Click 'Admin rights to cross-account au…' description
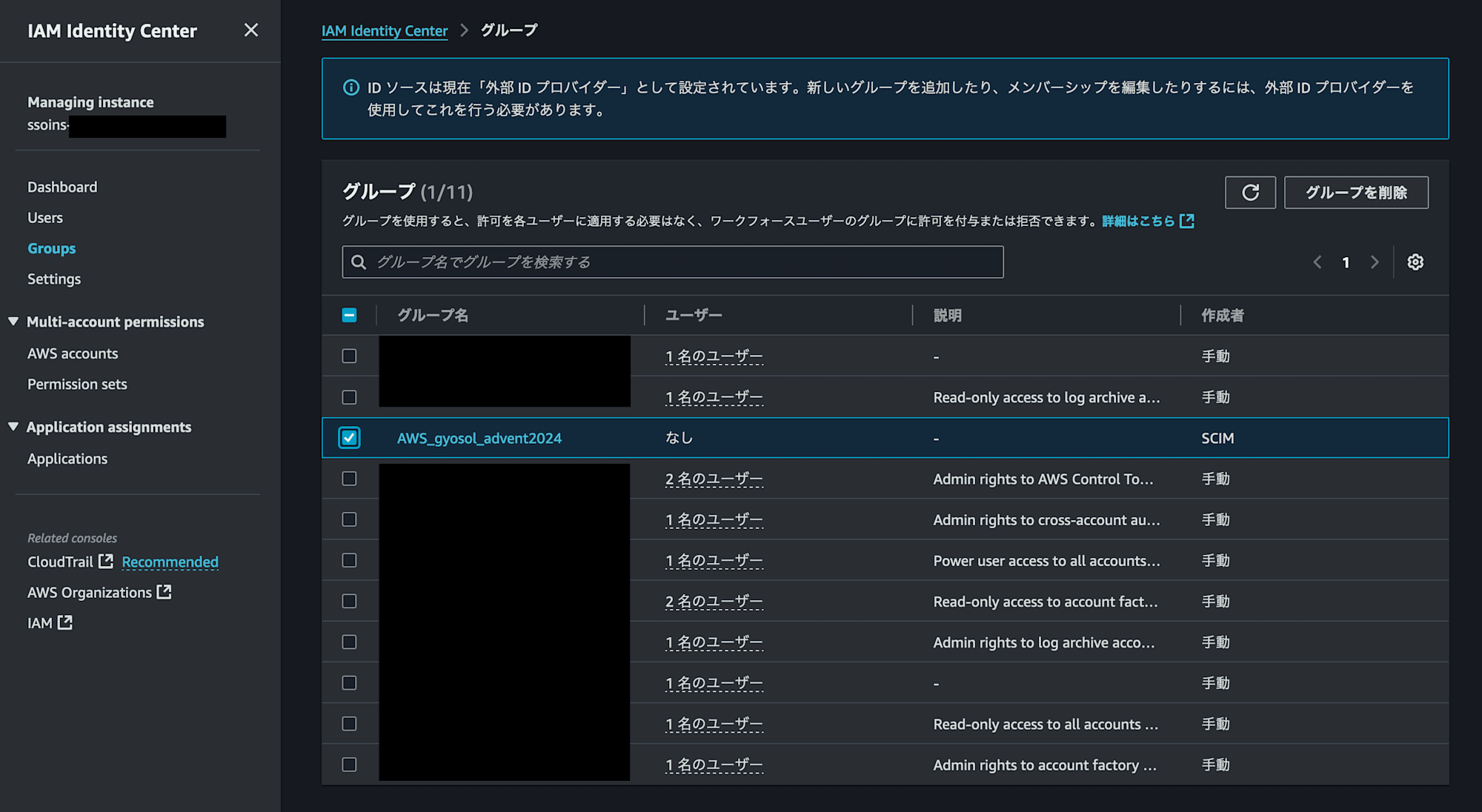 pos(1046,519)
